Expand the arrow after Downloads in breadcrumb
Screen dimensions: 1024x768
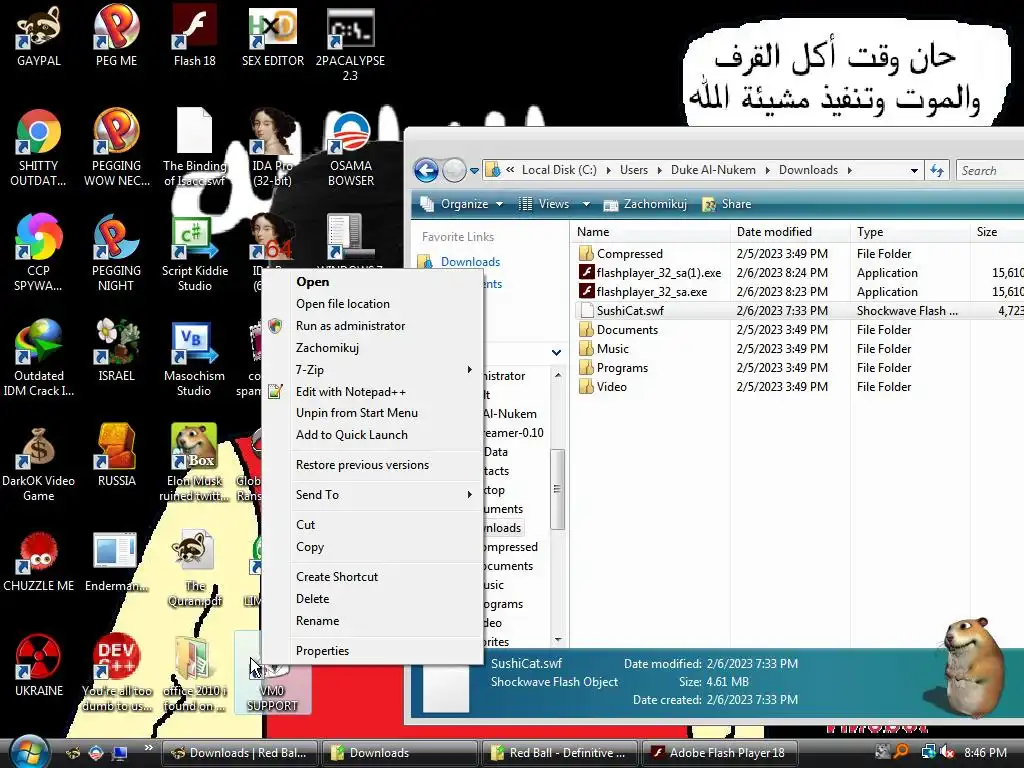pyautogui.click(x=850, y=170)
